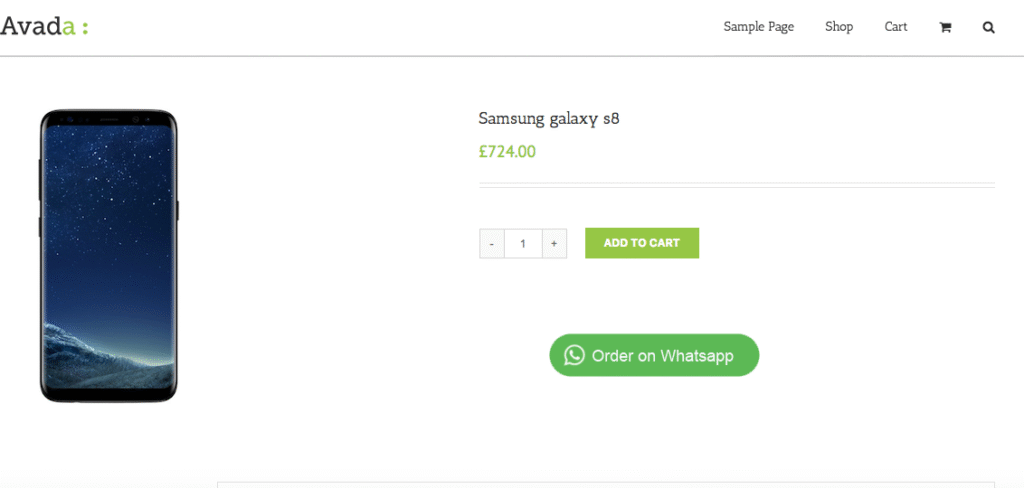Select the £724.00 price text
The image size is (1024, 488).
507,152
